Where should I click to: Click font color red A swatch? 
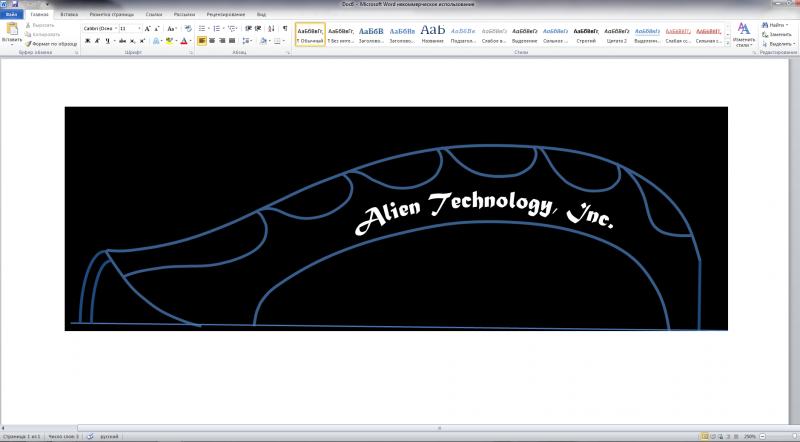184,41
